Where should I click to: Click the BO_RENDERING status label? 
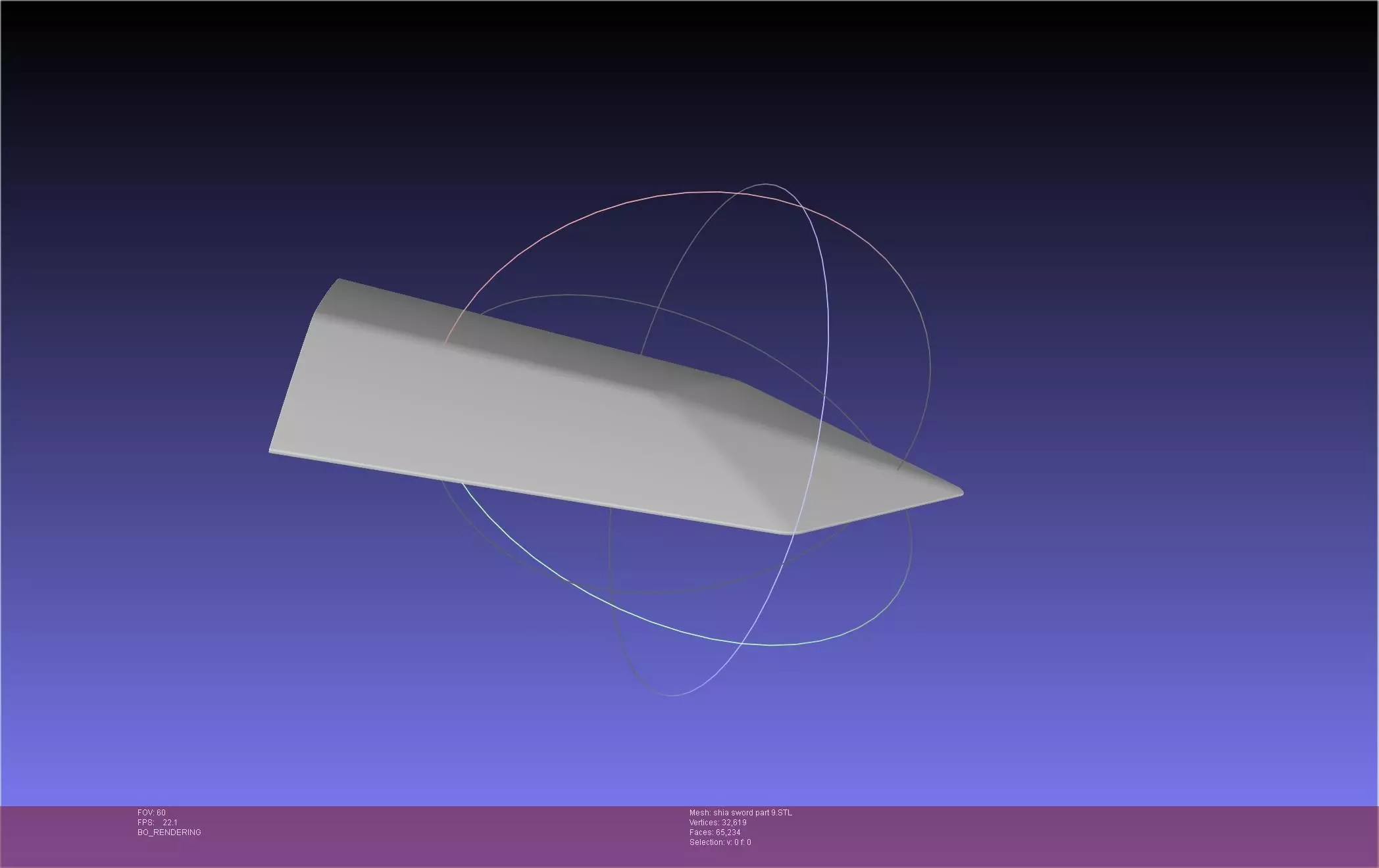(169, 832)
